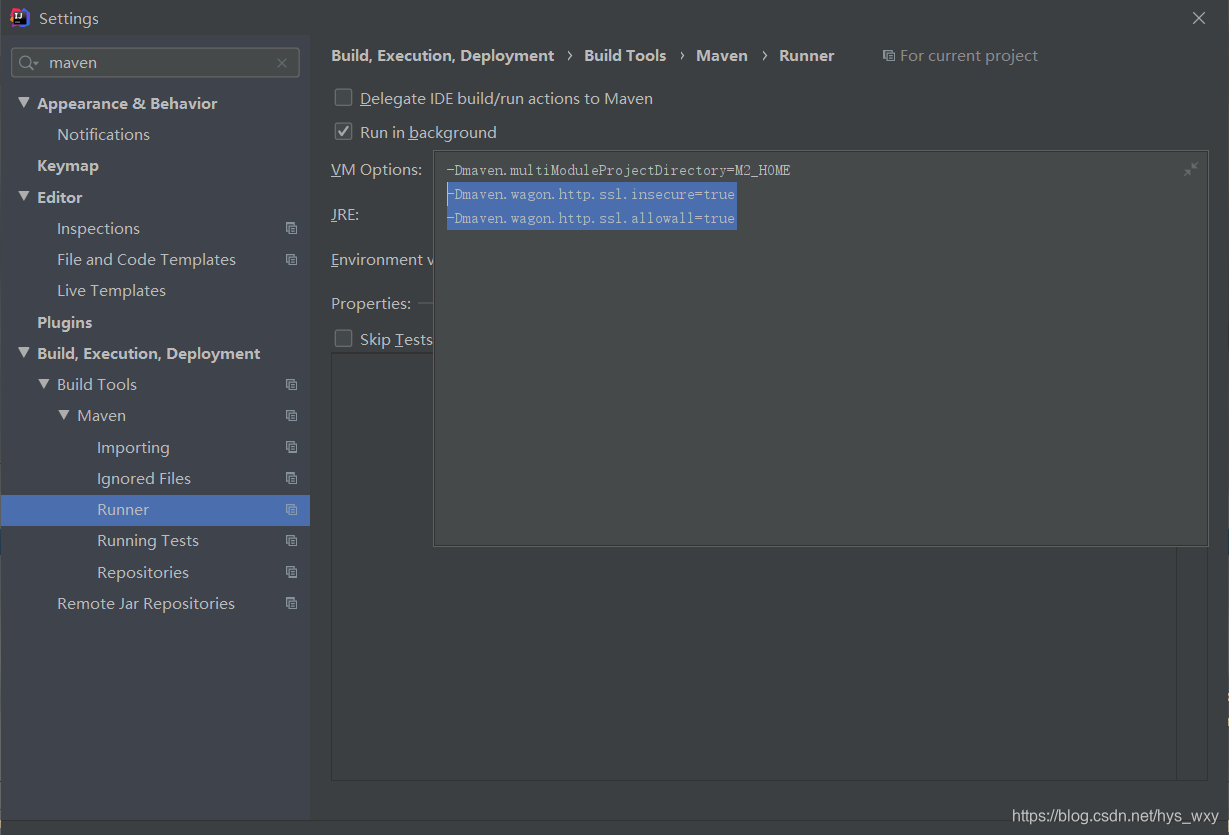The width and height of the screenshot is (1229, 835).
Task: Enable Delegate IDE build/run actions to Maven
Action: tap(343, 98)
